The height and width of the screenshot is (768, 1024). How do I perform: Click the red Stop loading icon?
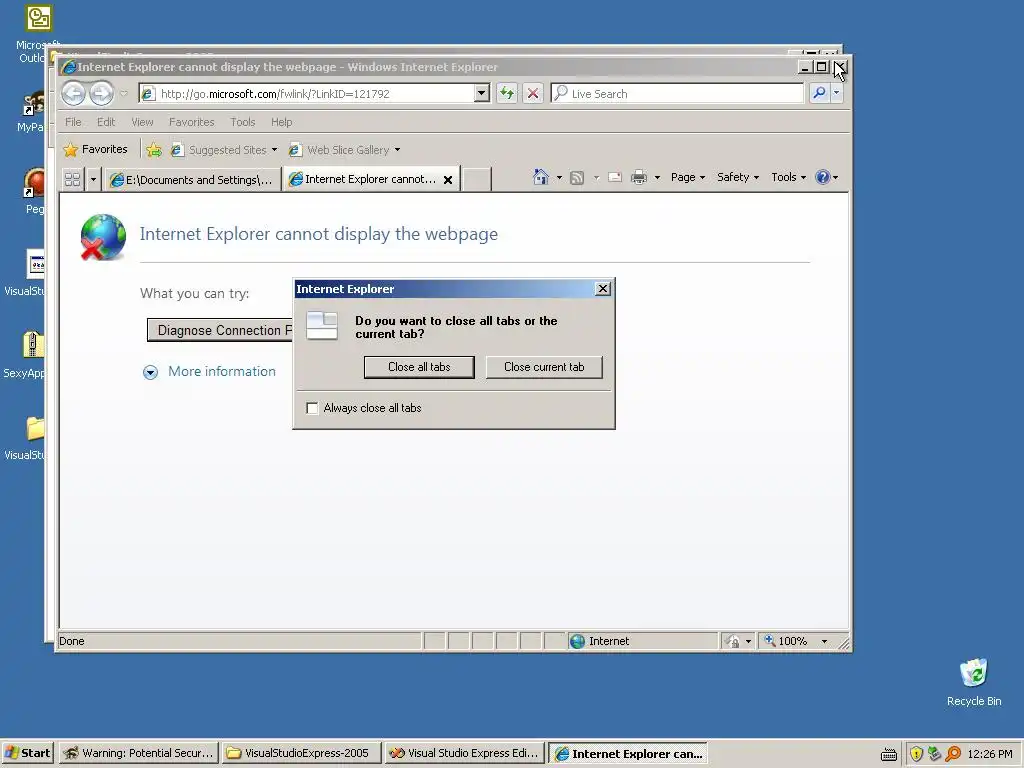pos(533,93)
